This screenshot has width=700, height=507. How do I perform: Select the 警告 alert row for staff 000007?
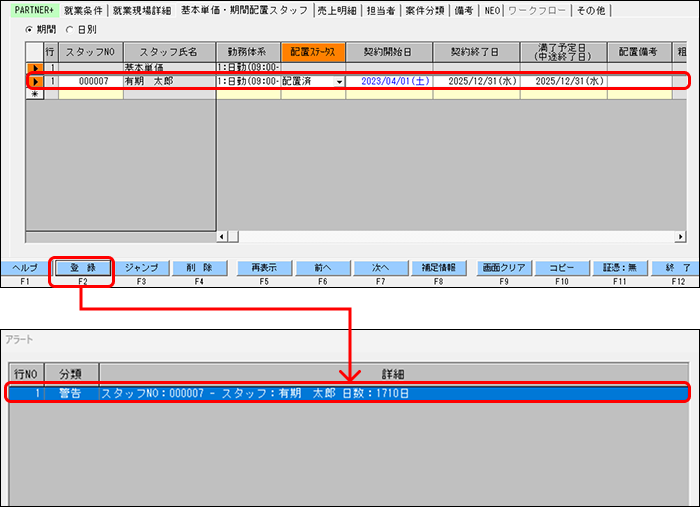[349, 393]
